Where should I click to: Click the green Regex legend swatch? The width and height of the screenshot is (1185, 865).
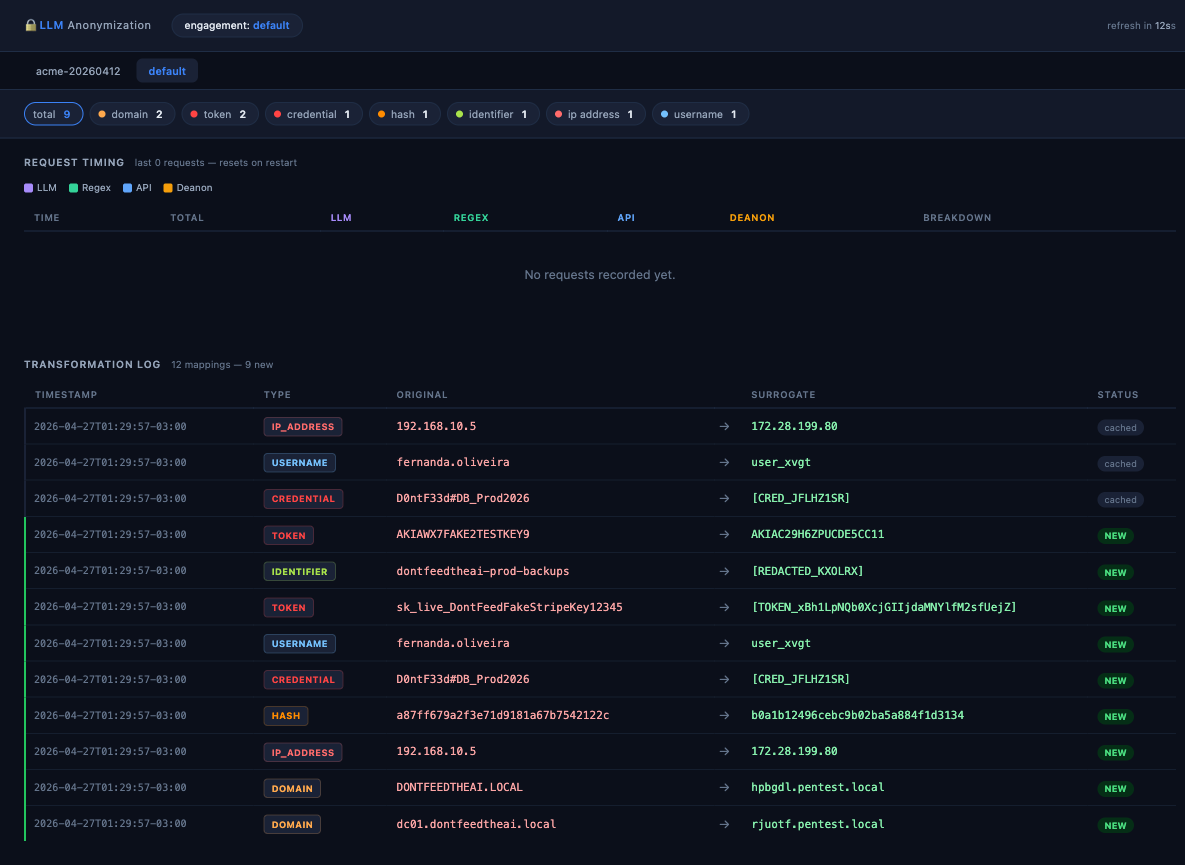73,188
